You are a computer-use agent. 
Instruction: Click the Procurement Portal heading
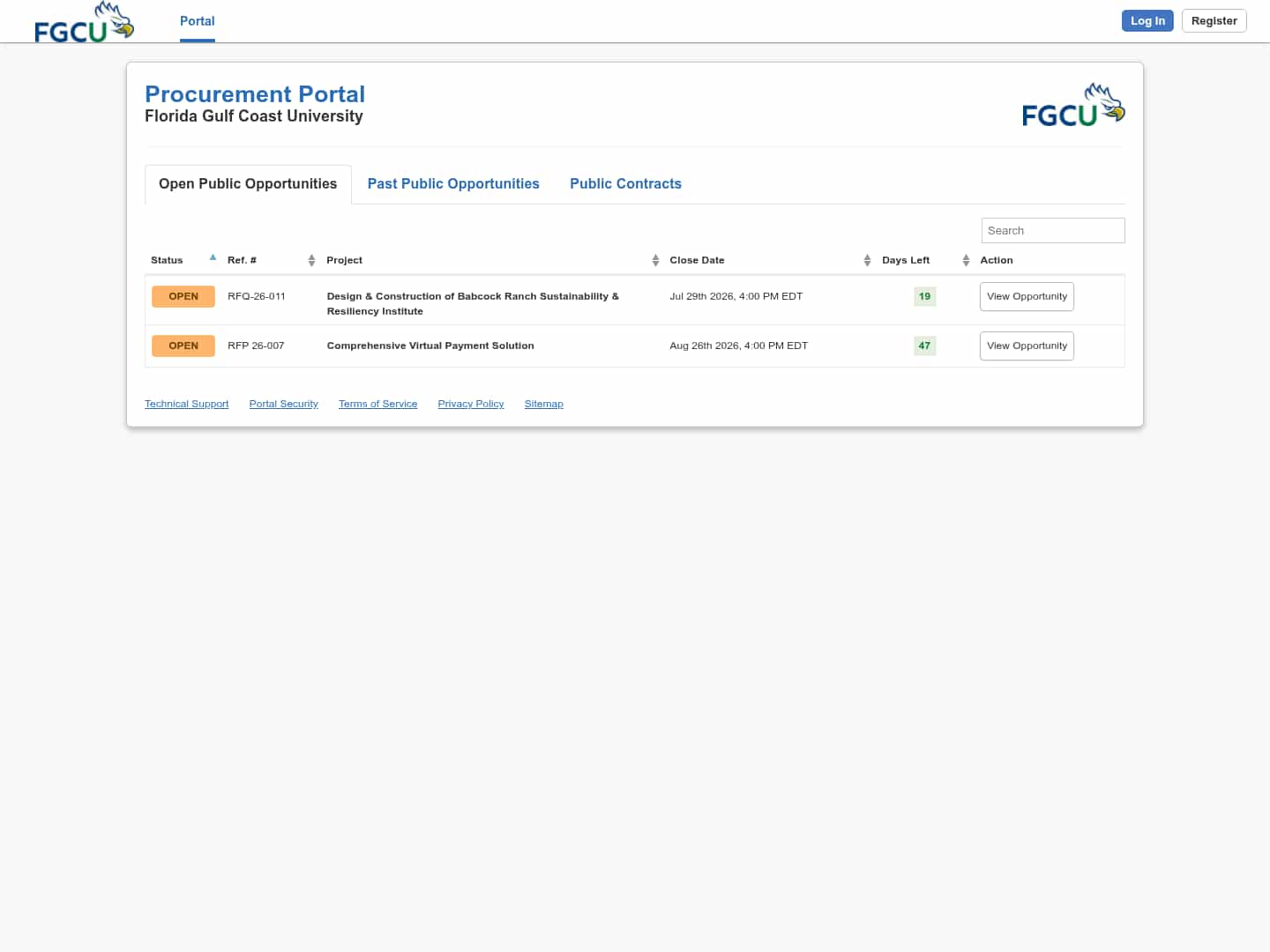[x=255, y=94]
